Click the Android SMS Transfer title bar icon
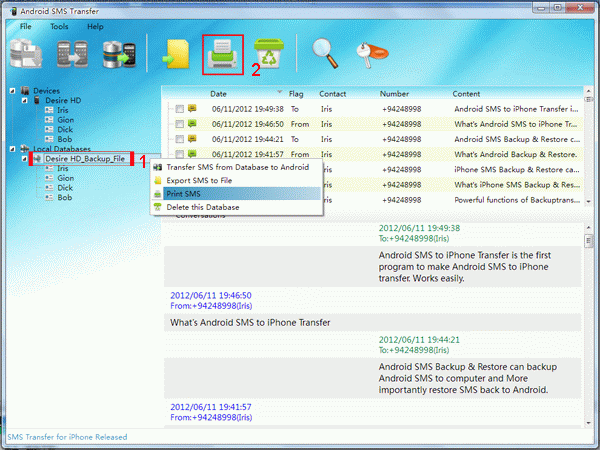 point(14,11)
